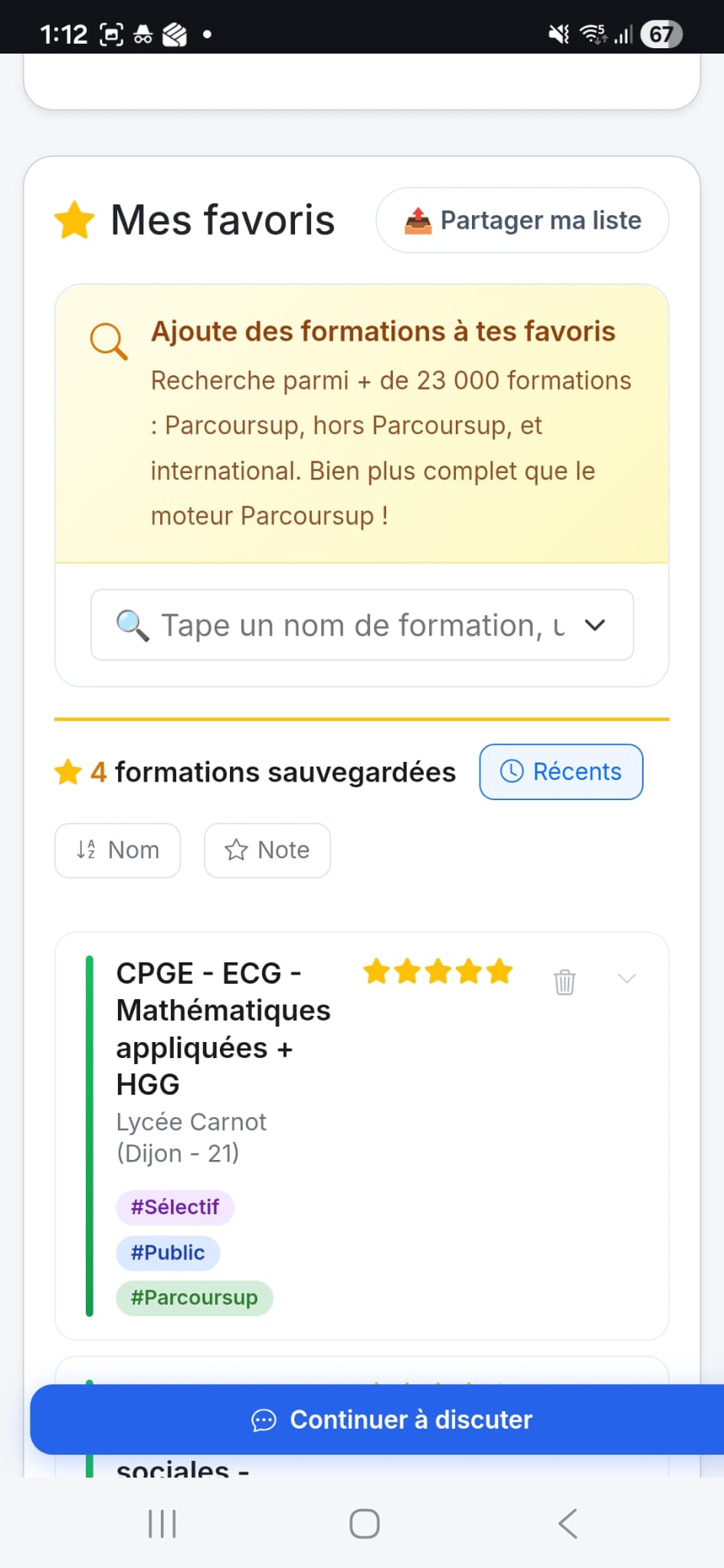Tap the Android recent apps icon
This screenshot has width=724, height=1568.
162,1524
